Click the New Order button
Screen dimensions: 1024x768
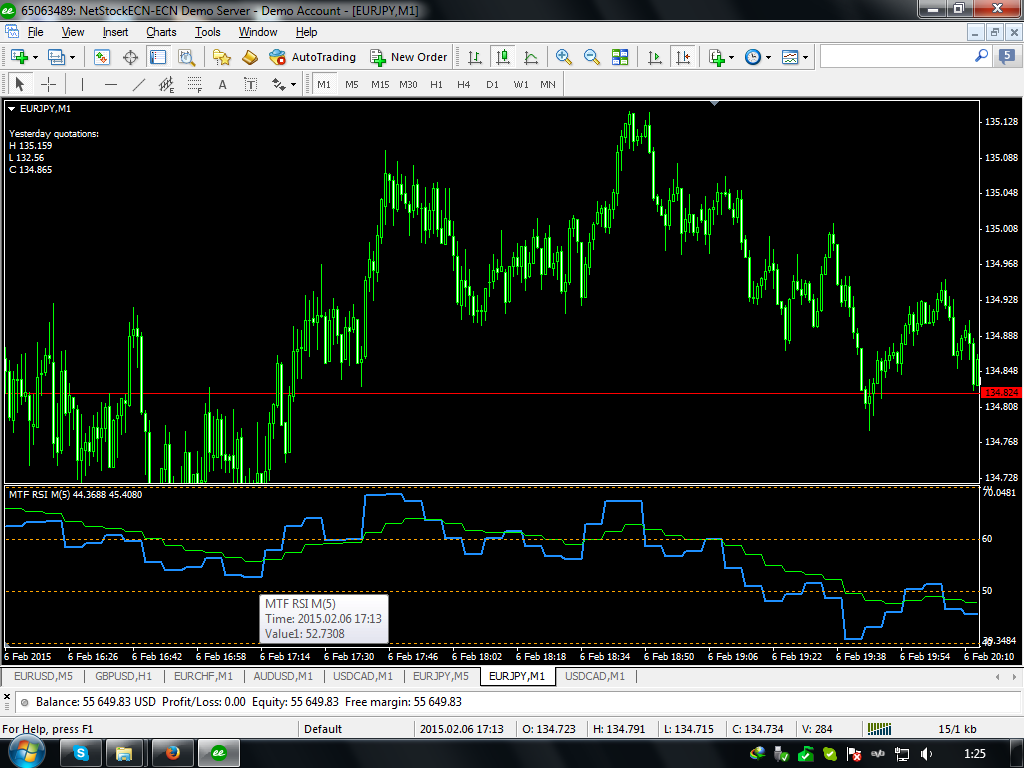[x=408, y=57]
